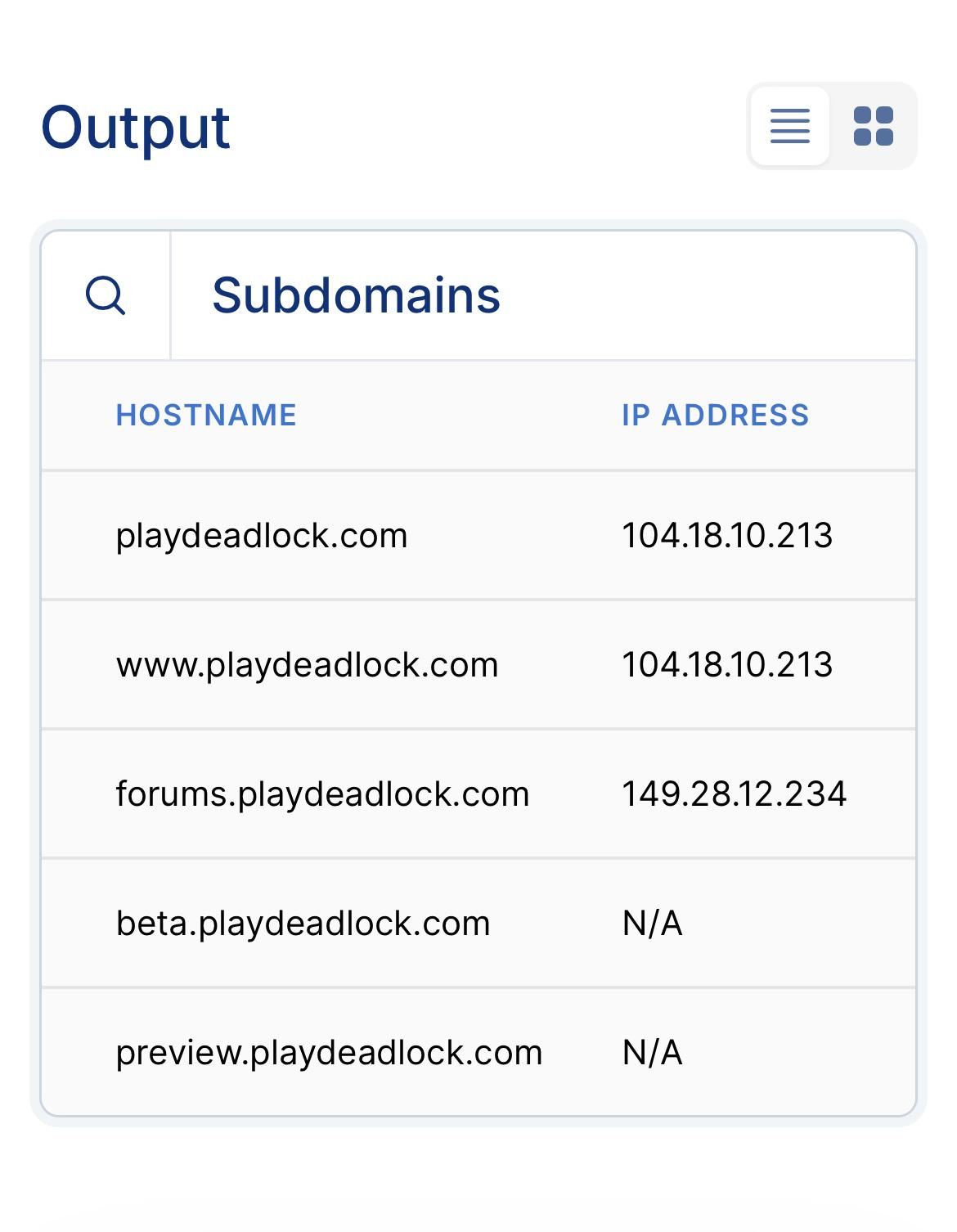957x1232 pixels.
Task: Click the Subdomains panel title
Action: tap(356, 295)
